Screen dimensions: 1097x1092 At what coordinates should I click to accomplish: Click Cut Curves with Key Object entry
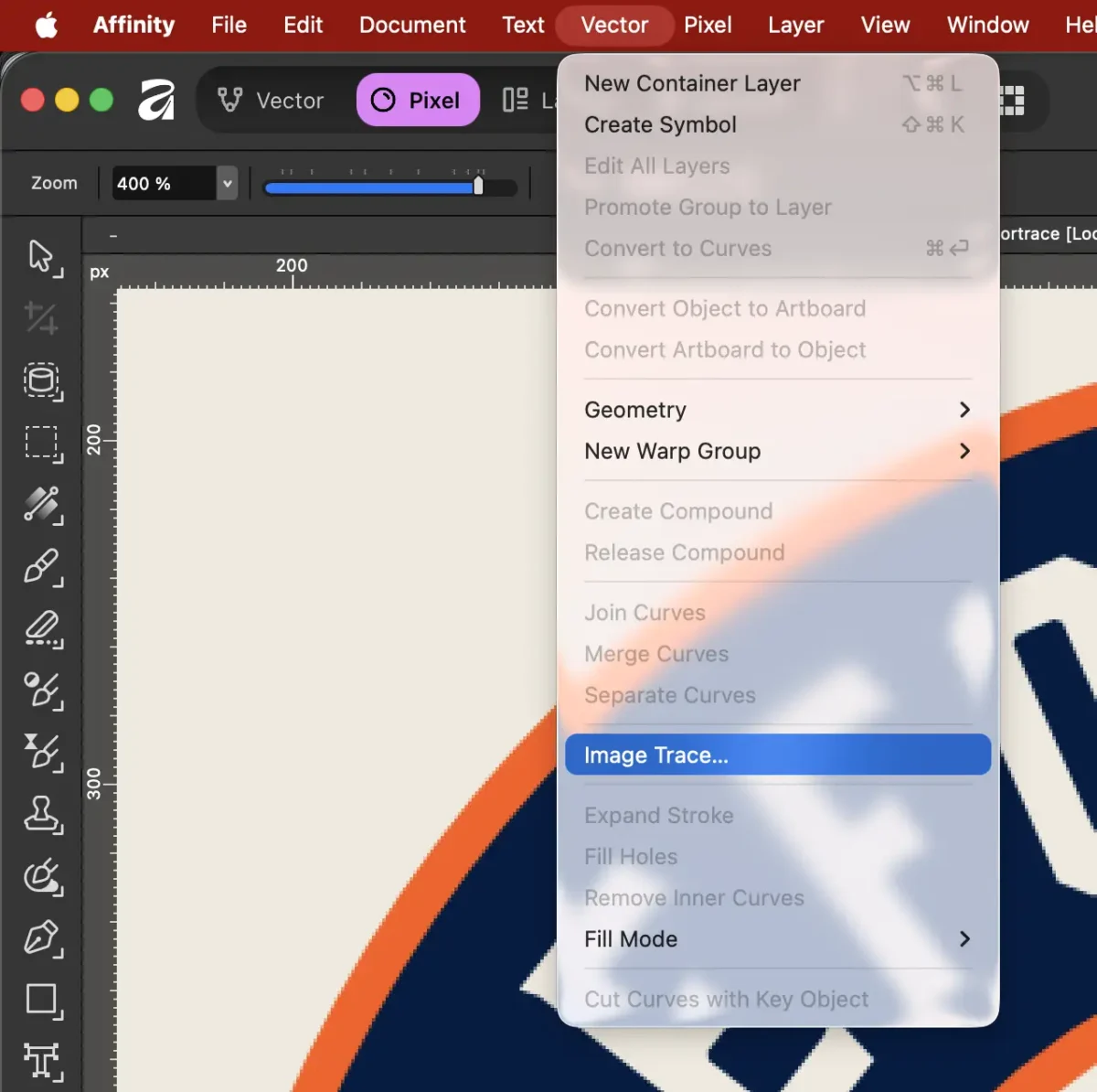pyautogui.click(x=777, y=999)
